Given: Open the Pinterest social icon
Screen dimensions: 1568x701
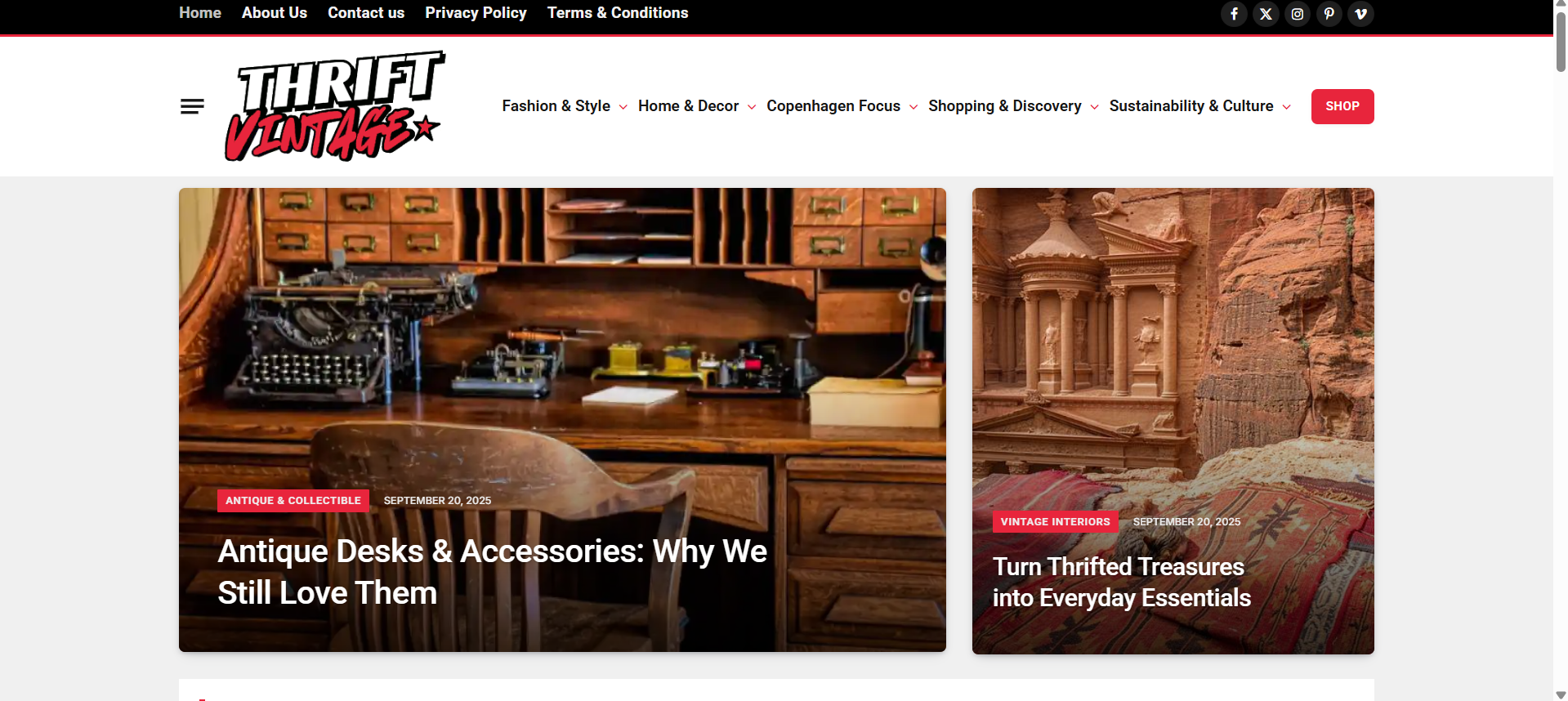Looking at the screenshot, I should point(1329,14).
